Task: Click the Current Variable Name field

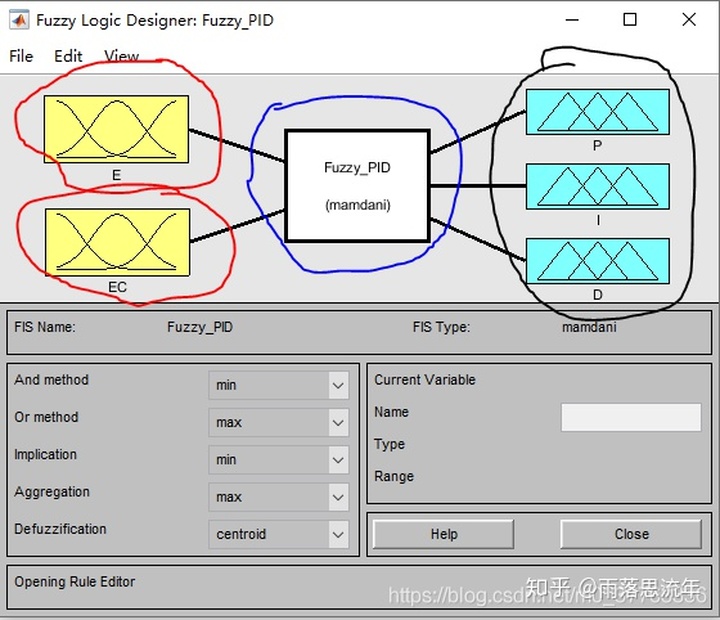Action: click(x=631, y=417)
